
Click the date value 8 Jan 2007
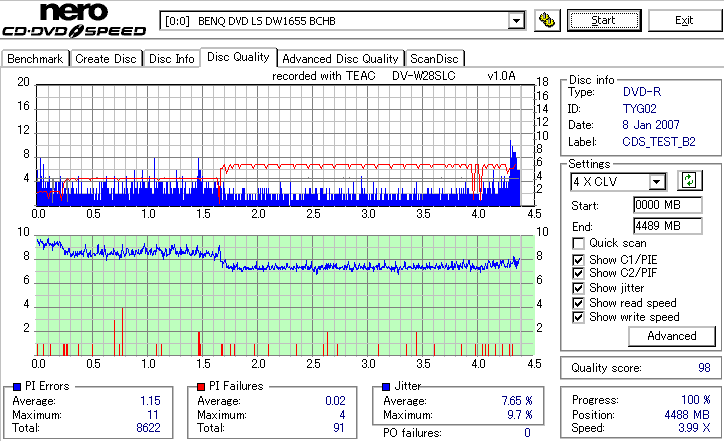pos(651,125)
